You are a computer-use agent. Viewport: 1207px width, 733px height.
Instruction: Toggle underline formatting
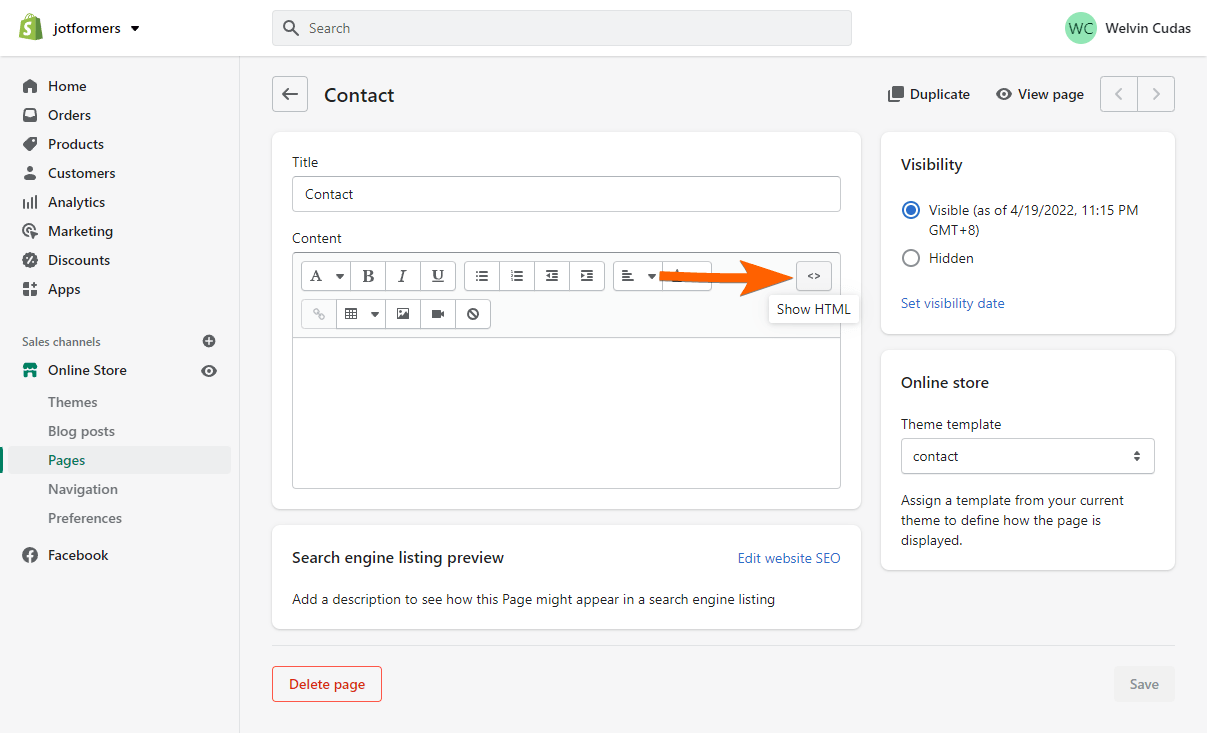tap(437, 275)
